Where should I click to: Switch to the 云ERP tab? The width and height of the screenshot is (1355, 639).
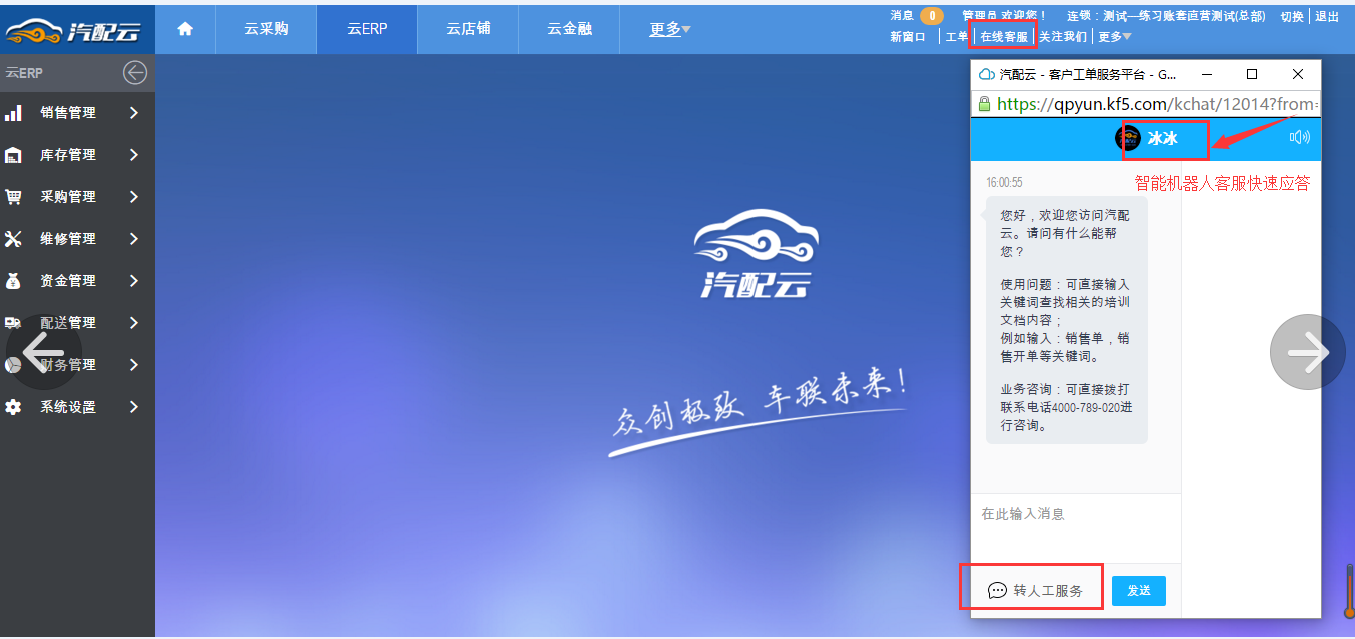pyautogui.click(x=367, y=29)
